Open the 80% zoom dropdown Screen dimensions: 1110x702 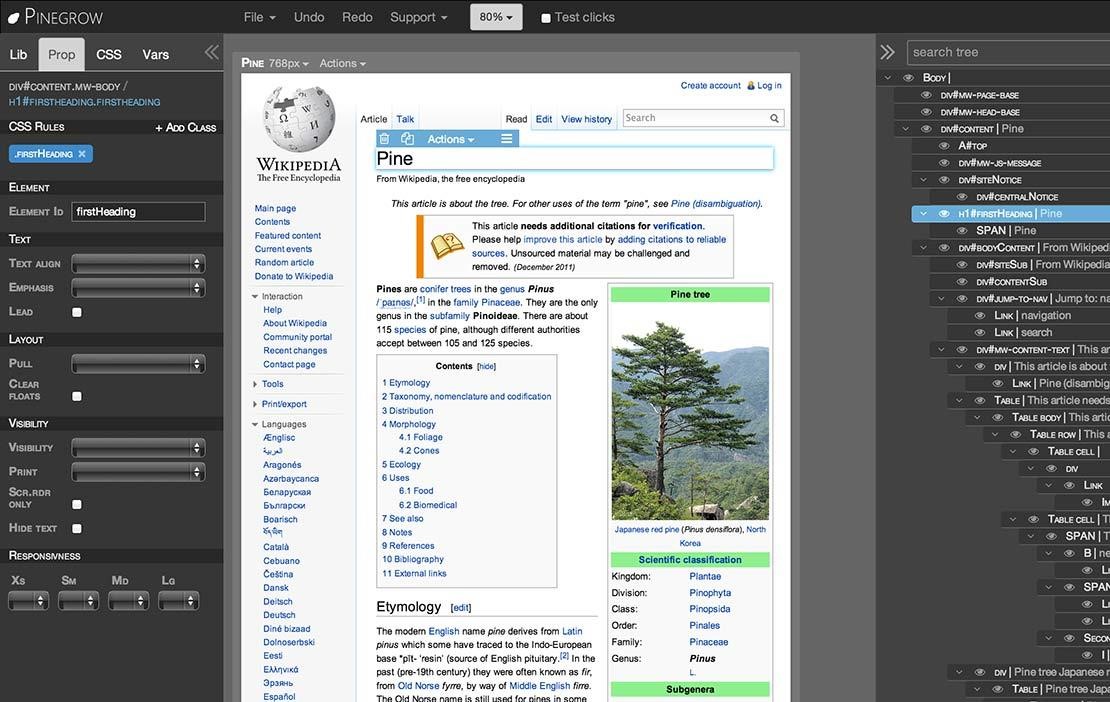point(496,16)
